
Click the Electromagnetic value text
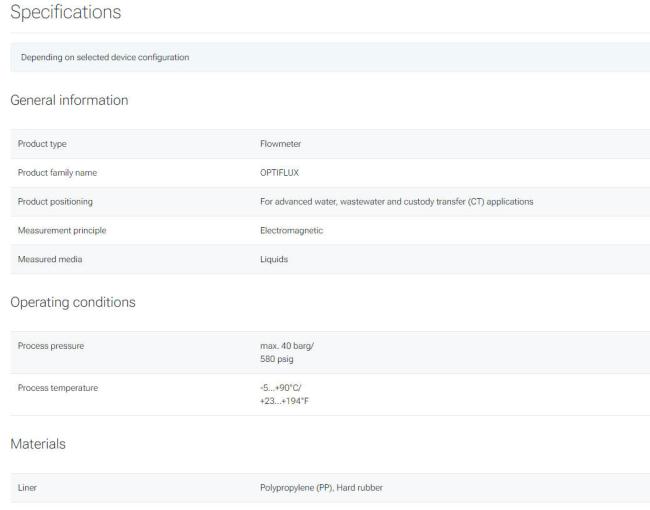[x=291, y=231]
